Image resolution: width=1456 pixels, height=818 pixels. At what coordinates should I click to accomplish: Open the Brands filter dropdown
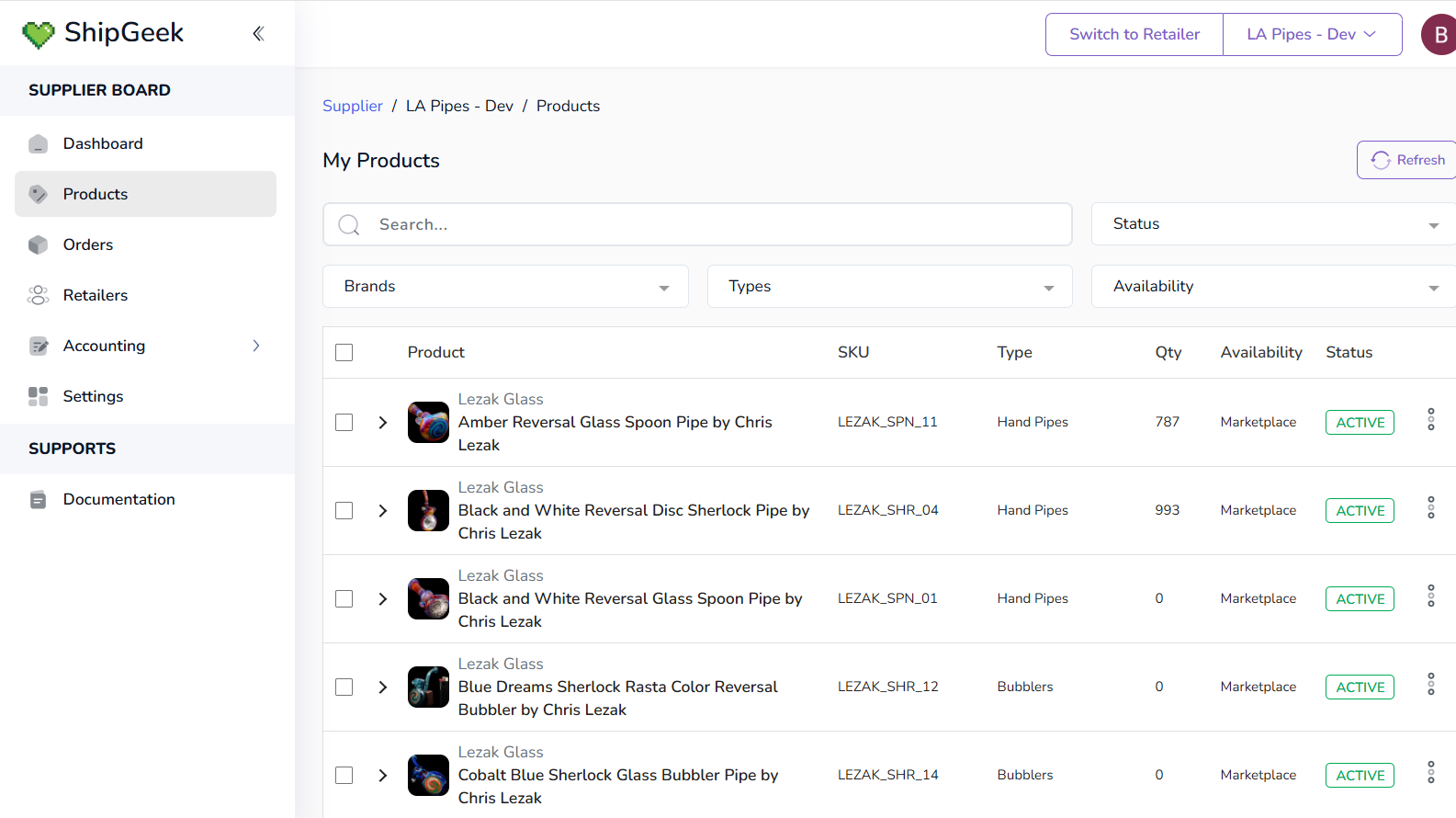(x=505, y=287)
